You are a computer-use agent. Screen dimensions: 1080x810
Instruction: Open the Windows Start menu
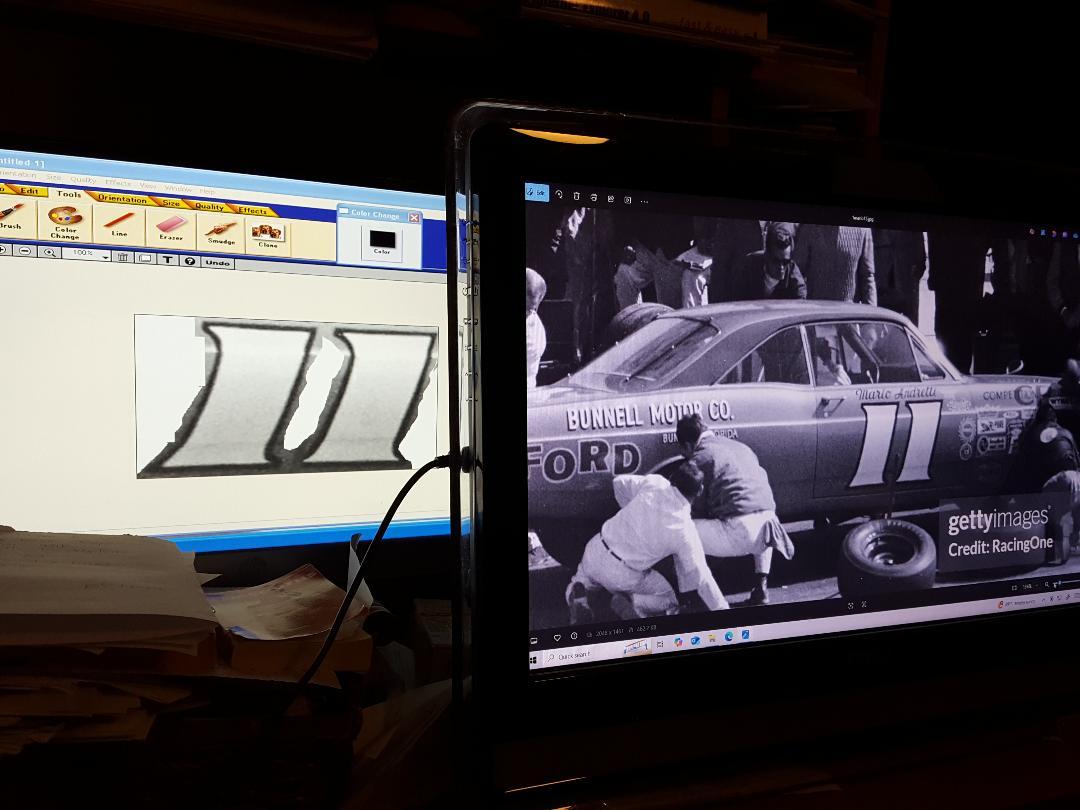[x=534, y=660]
